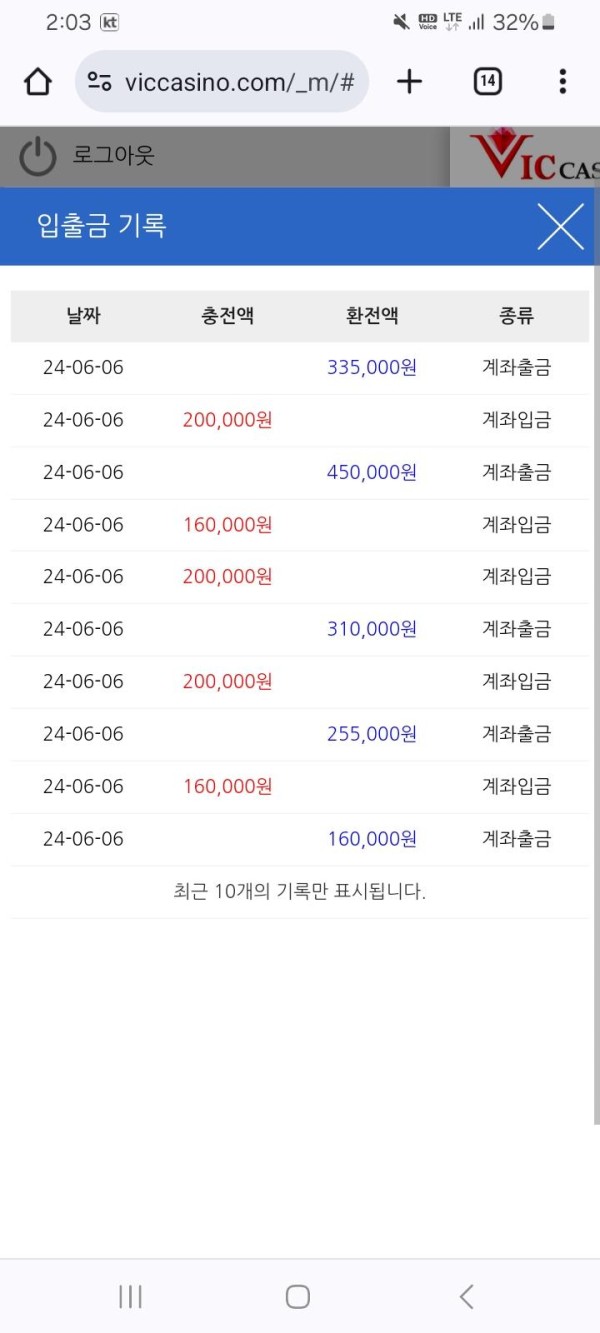Open tab switcher showing 14 tabs
Screen dimensions: 600x1333
[487, 82]
